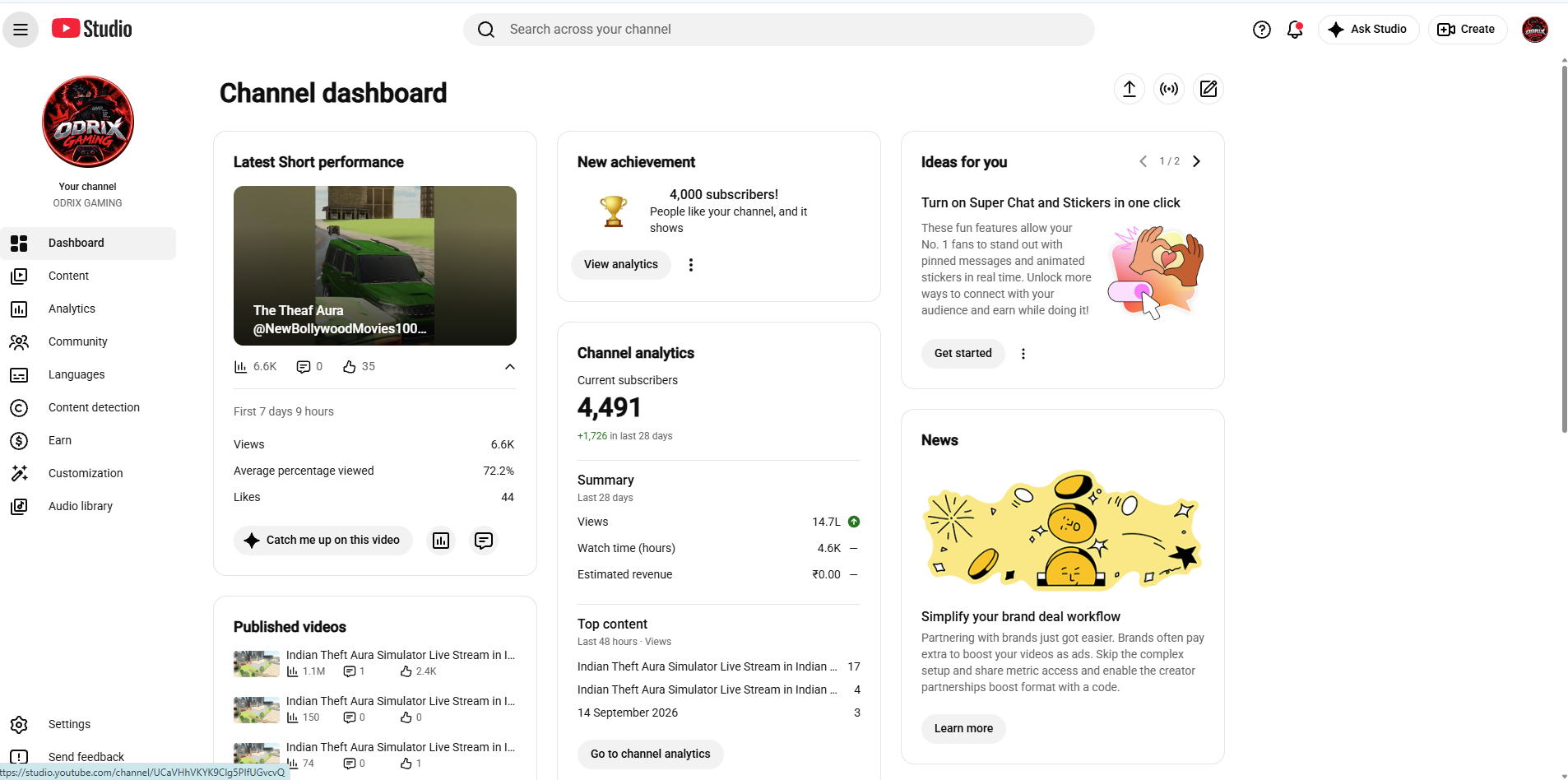Open the latest Short thumbnail The Theaf Aura
This screenshot has height=780, width=1568.
[375, 266]
